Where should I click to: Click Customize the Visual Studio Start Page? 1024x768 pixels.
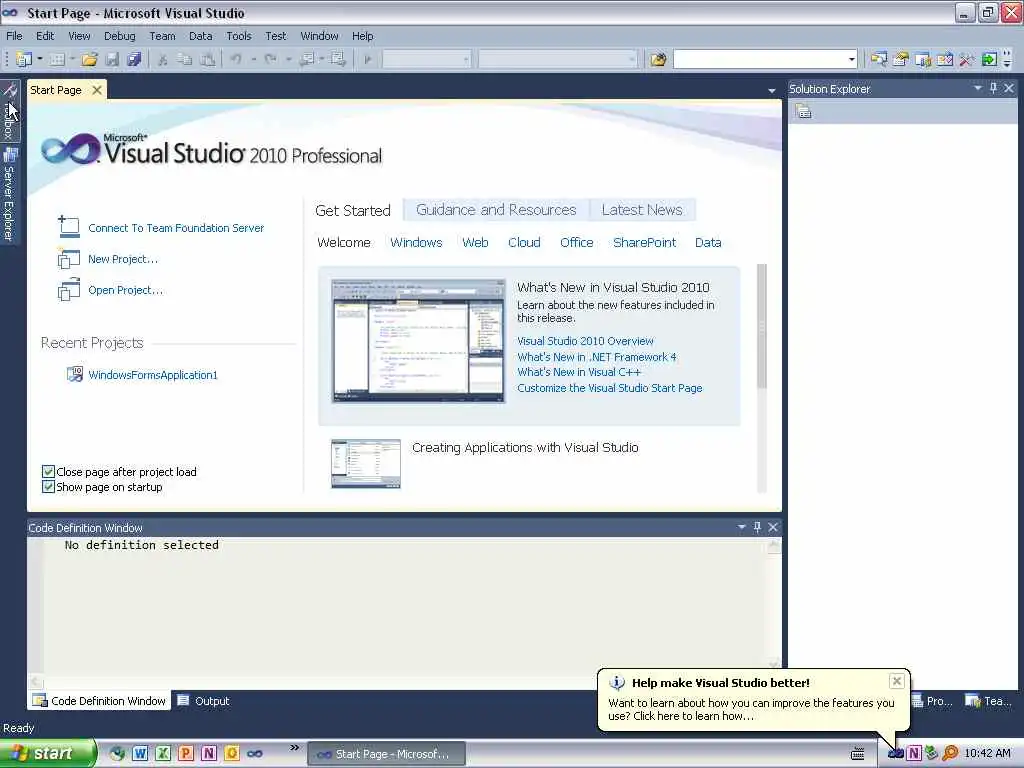[x=610, y=388]
